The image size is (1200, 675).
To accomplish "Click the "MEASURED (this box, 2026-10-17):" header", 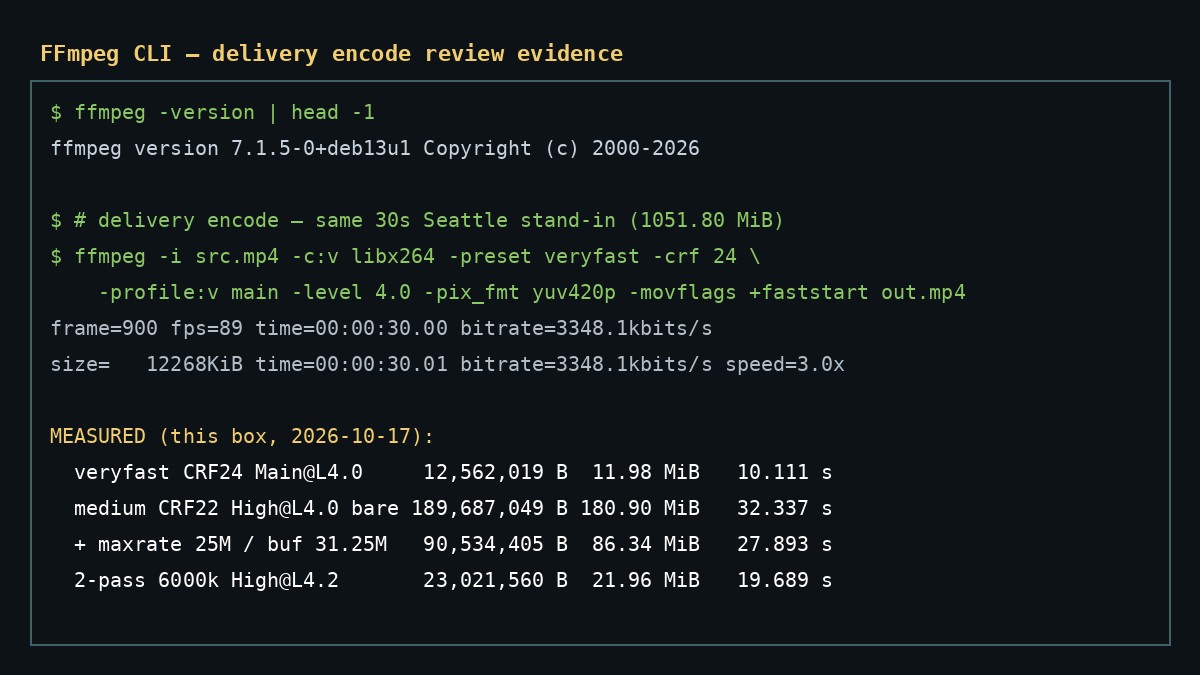I will click(243, 437).
